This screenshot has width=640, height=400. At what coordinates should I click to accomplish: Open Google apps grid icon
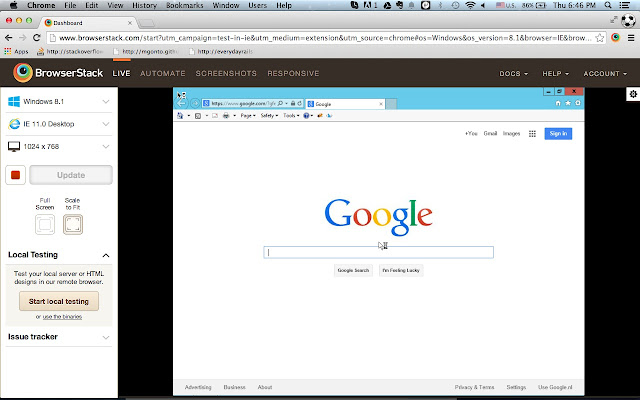532,133
